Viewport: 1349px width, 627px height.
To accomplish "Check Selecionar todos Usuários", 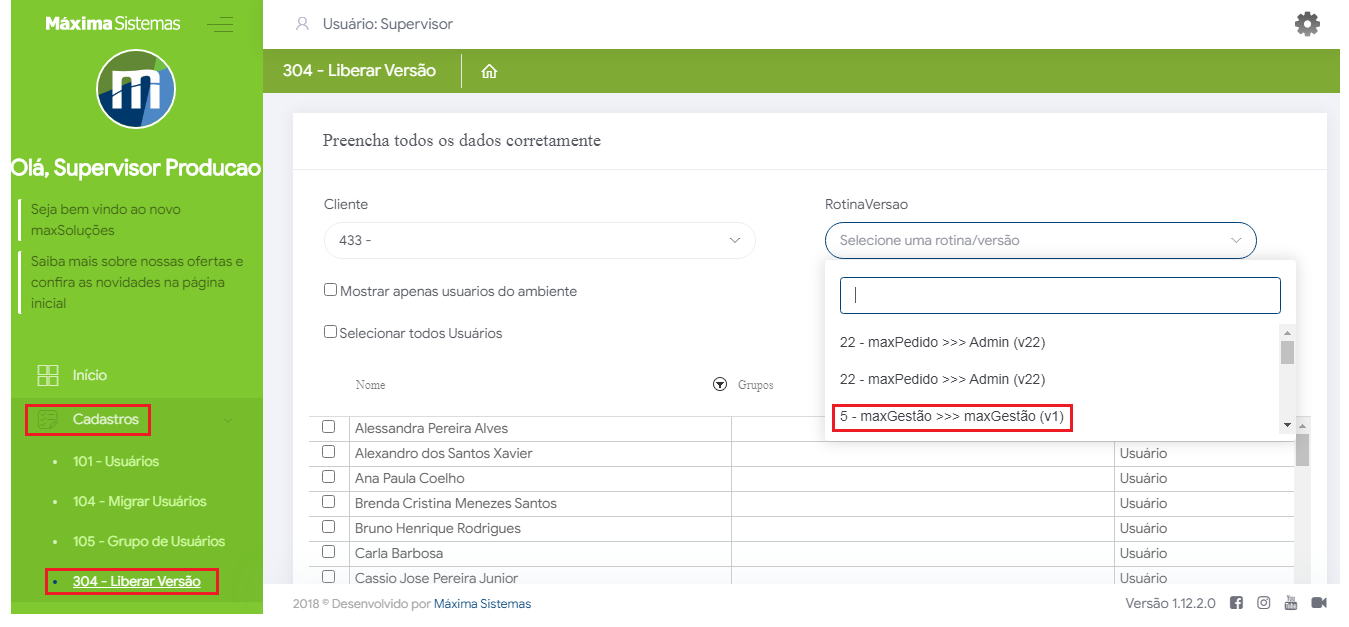I will [x=330, y=332].
